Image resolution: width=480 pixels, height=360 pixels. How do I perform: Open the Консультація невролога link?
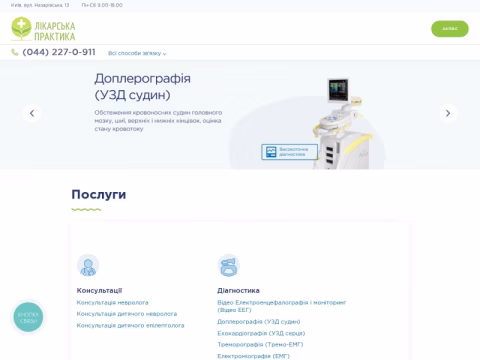point(112,303)
